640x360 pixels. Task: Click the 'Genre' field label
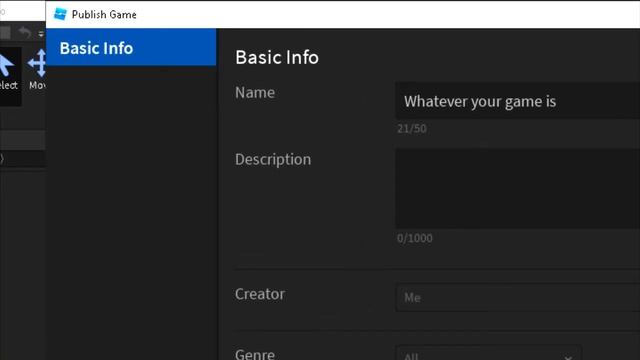tap(255, 354)
